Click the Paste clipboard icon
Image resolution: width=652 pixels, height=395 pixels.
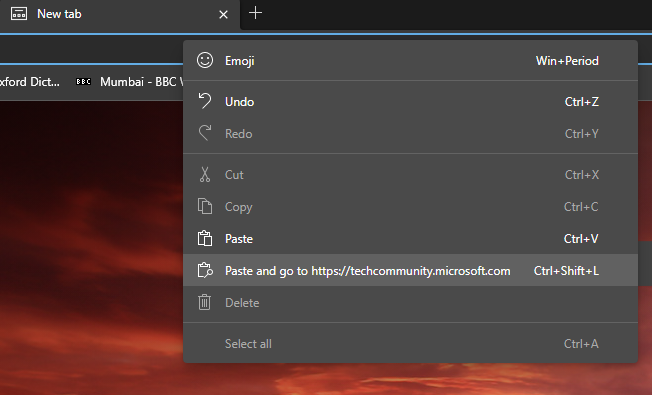pos(205,238)
